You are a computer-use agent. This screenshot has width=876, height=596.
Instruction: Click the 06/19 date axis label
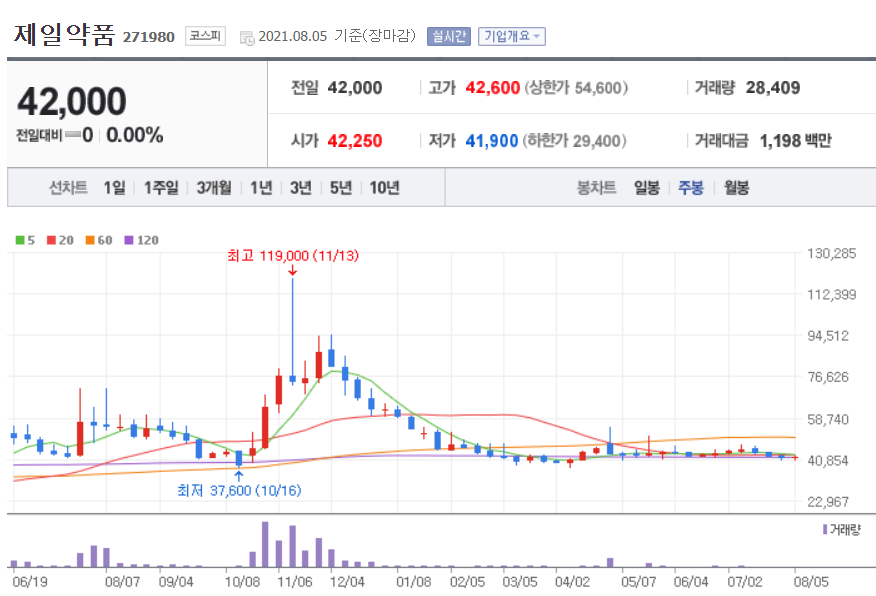[30, 582]
